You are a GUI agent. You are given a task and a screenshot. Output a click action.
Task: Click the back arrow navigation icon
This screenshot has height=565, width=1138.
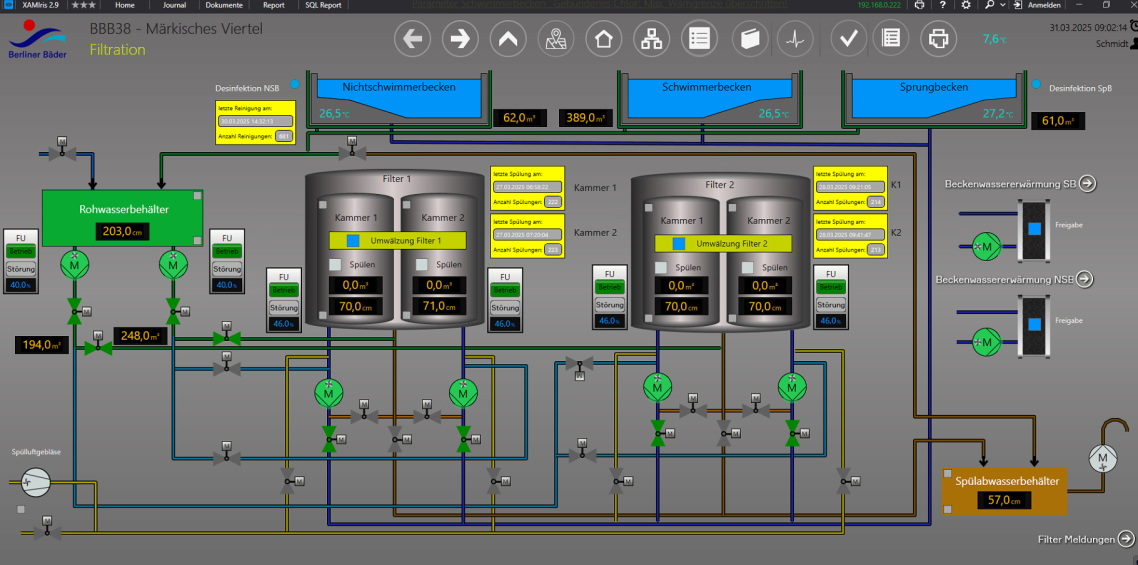click(x=414, y=40)
